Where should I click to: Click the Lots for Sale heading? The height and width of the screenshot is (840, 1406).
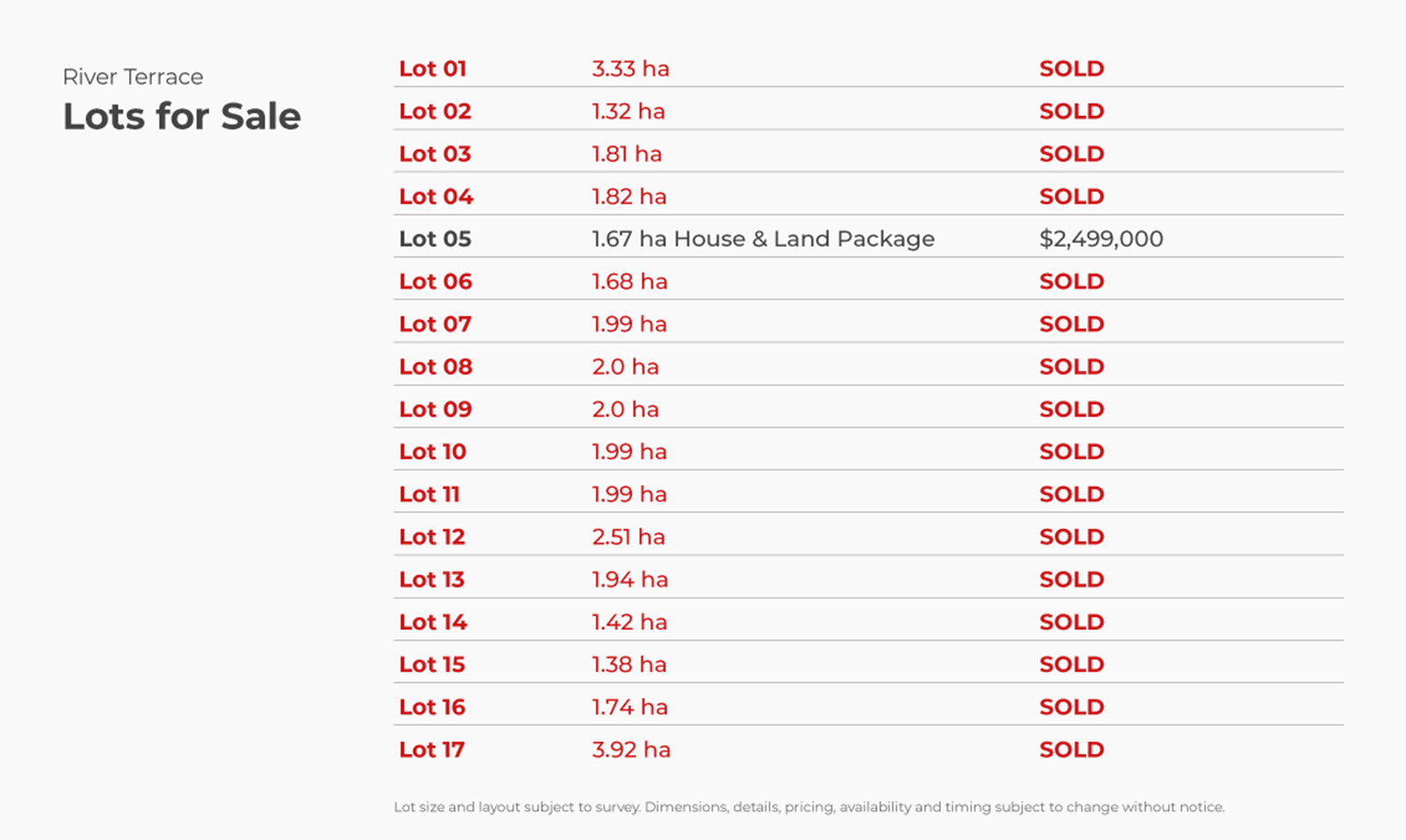(x=182, y=116)
